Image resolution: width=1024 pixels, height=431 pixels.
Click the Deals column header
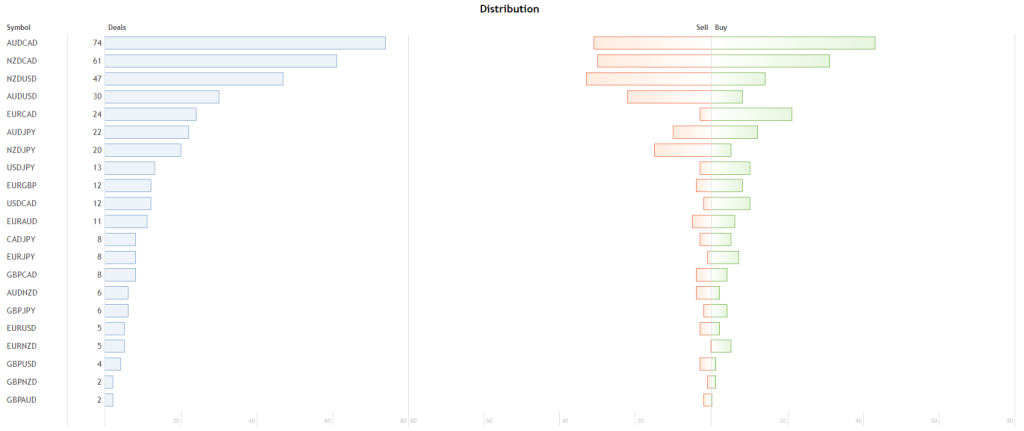[x=117, y=27]
